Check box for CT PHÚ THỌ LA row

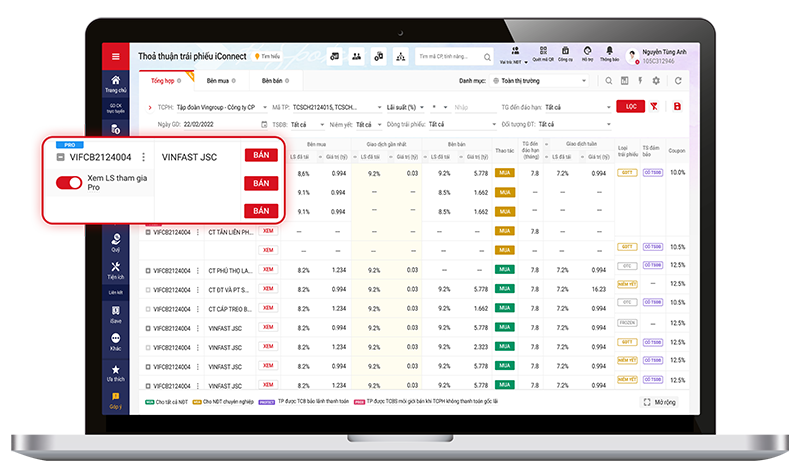tap(148, 270)
